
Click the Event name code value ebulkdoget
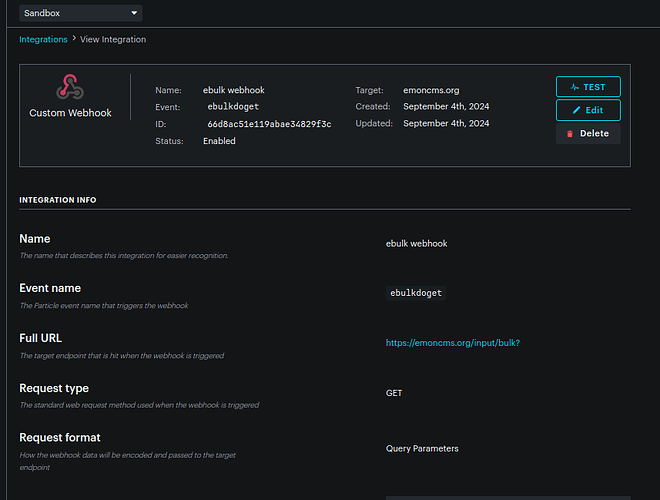(416, 293)
